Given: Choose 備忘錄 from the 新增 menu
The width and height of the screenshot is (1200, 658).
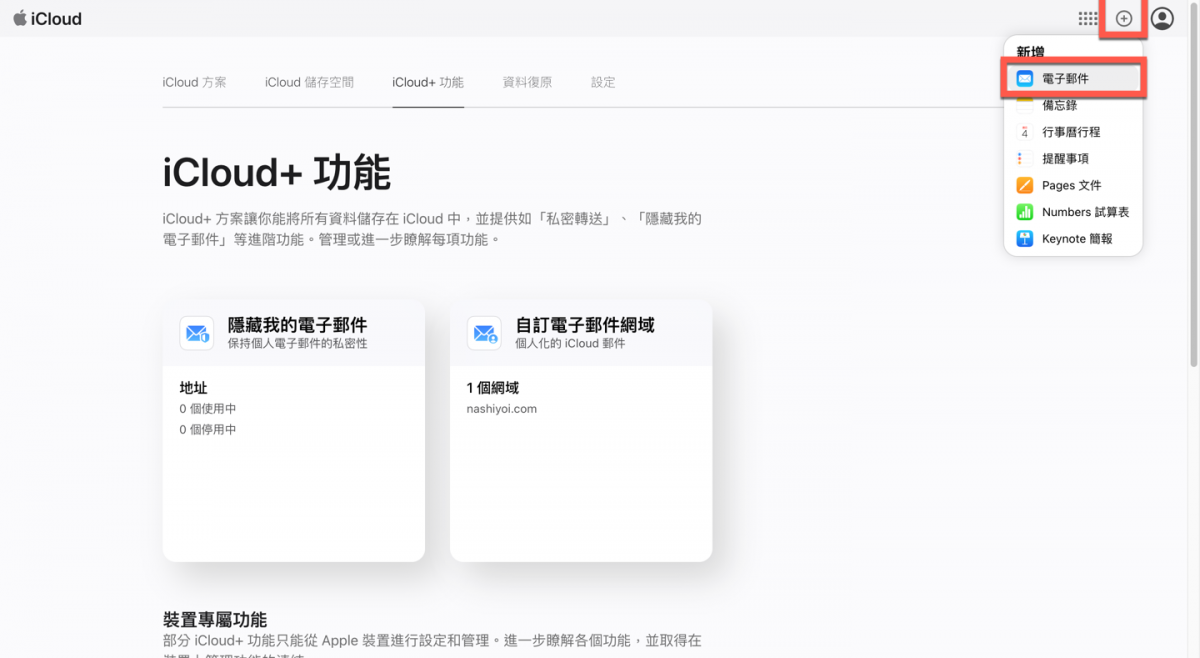Looking at the screenshot, I should pos(1073,105).
